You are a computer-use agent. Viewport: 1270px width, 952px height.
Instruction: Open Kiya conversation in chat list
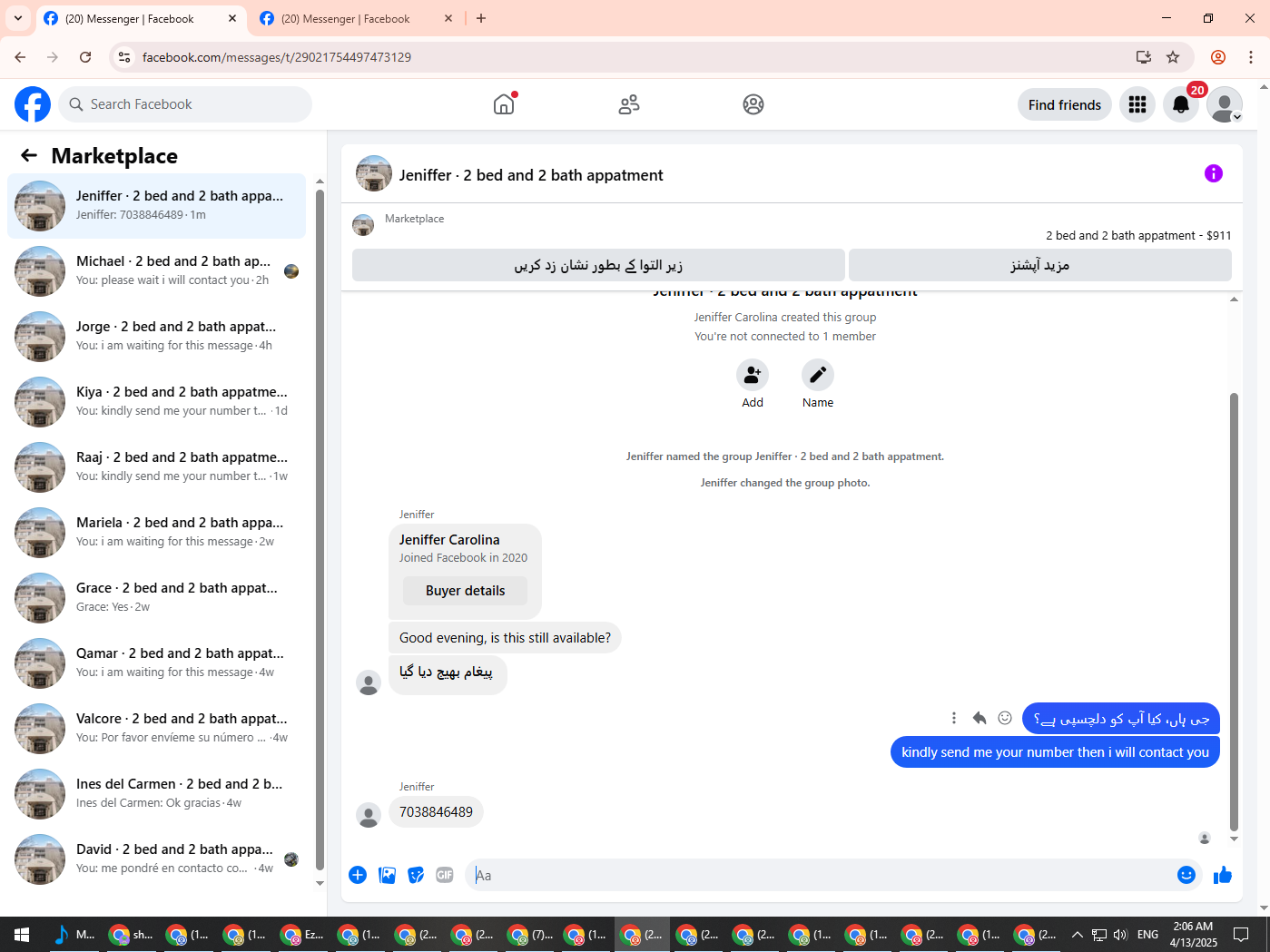[156, 402]
